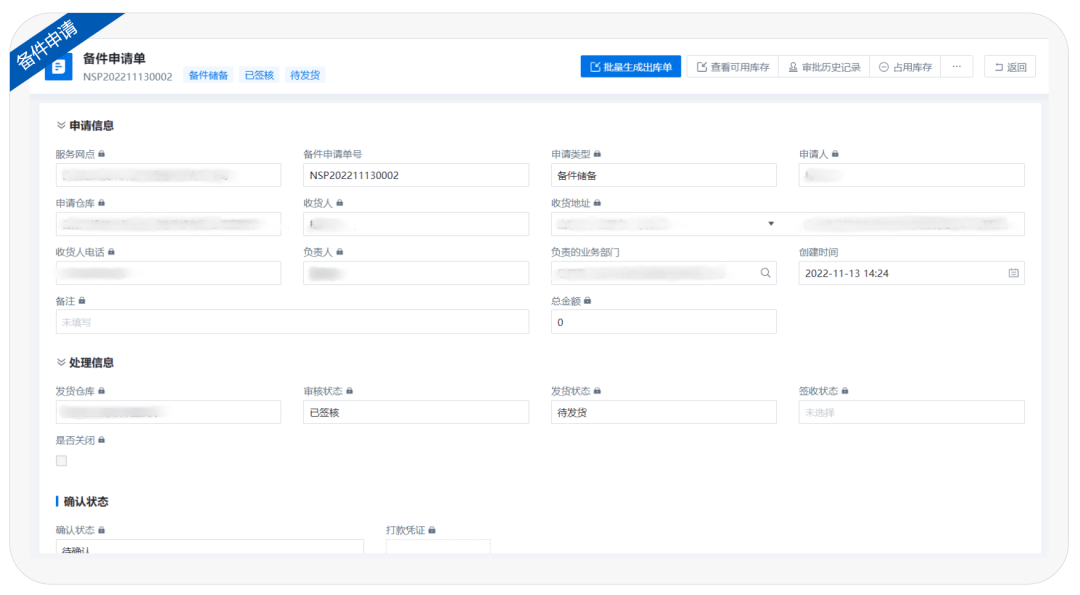Click 占用库存 toolbar button

[x=905, y=67]
